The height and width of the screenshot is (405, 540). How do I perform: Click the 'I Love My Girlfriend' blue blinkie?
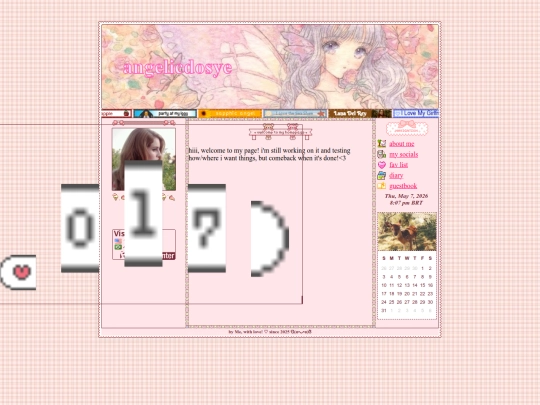click(x=416, y=113)
